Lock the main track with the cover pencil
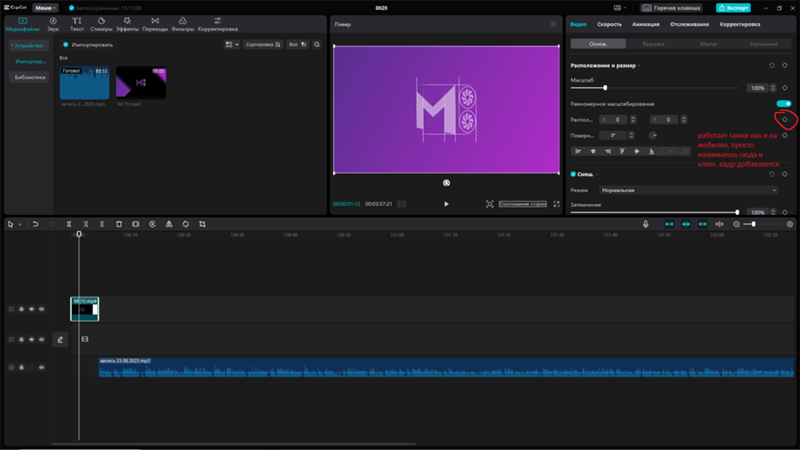Viewport: 800px width, 450px height. [x=21, y=339]
